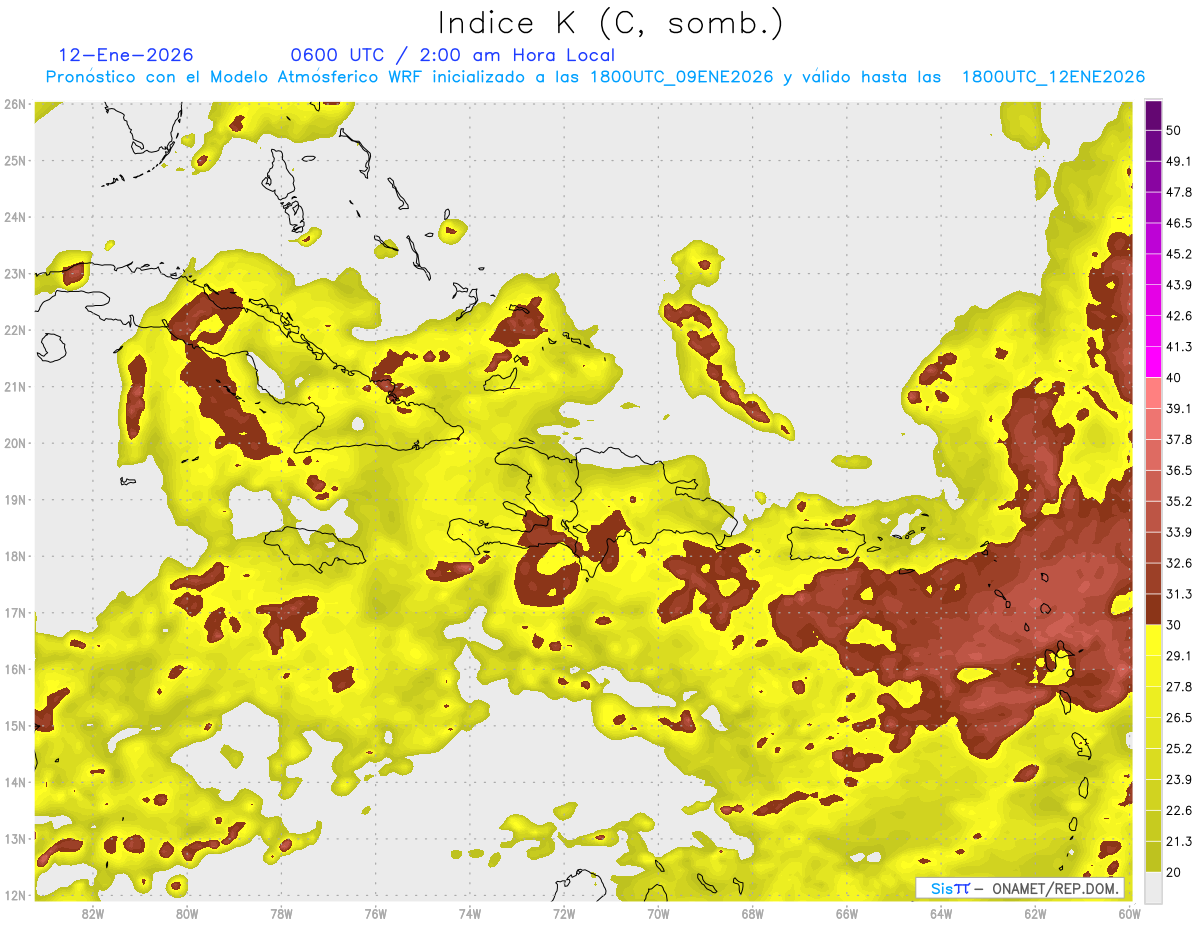Click the "21.3" colorbar value
1200x927 pixels.
coord(1179,841)
